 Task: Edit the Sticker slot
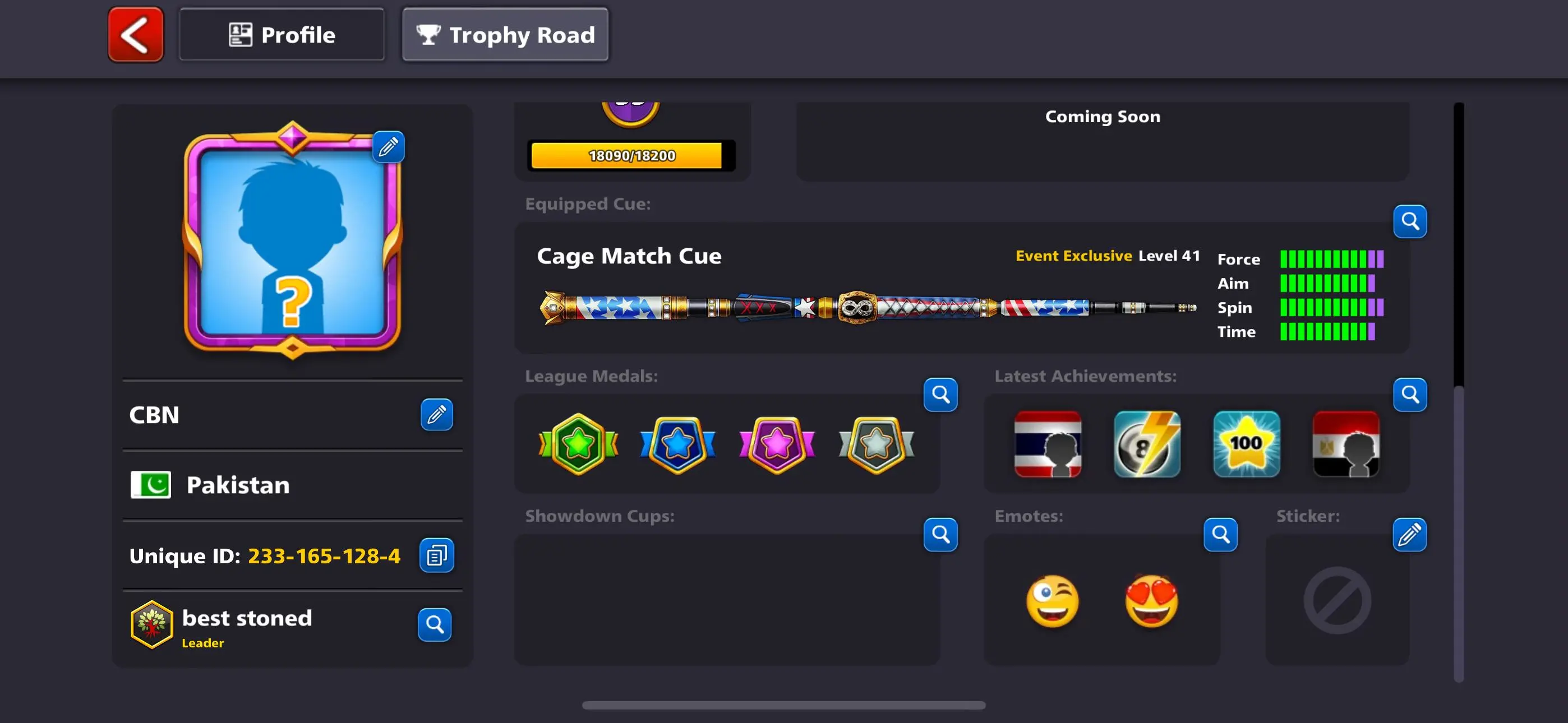(x=1409, y=535)
